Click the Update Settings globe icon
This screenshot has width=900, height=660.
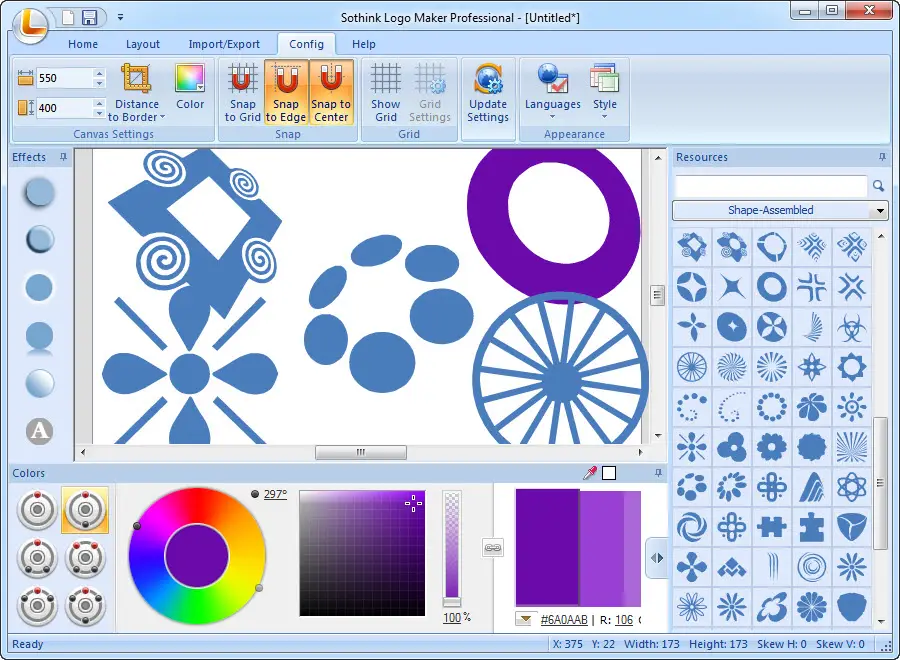(488, 79)
